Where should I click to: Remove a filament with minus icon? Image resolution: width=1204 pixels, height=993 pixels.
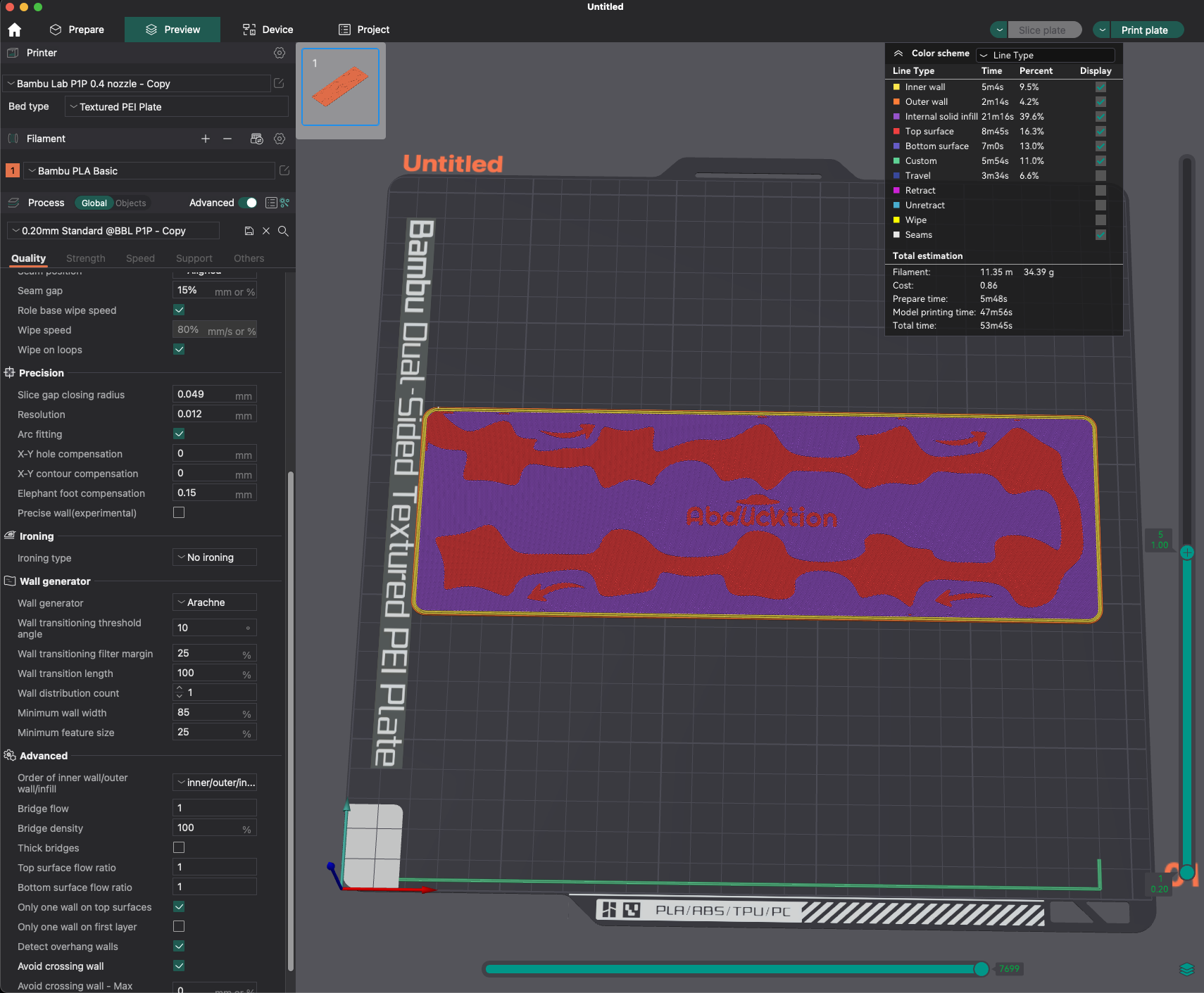click(227, 139)
